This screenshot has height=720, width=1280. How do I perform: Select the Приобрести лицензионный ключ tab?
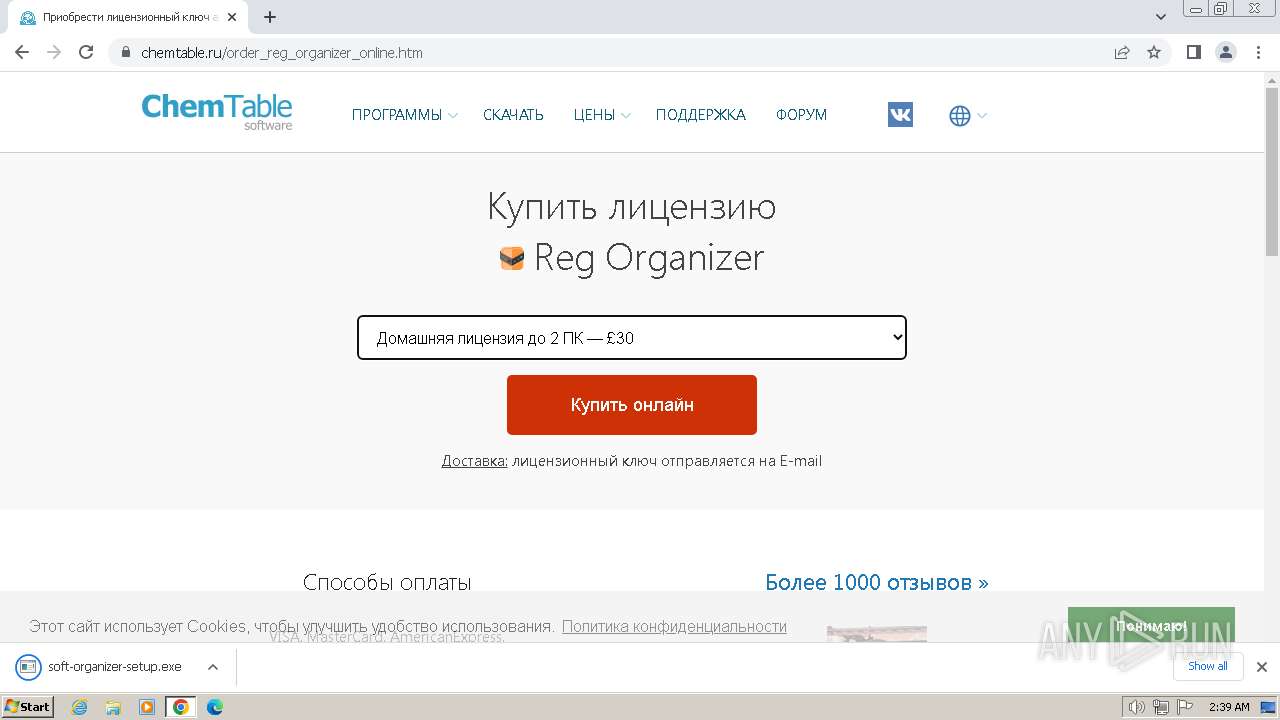click(130, 17)
